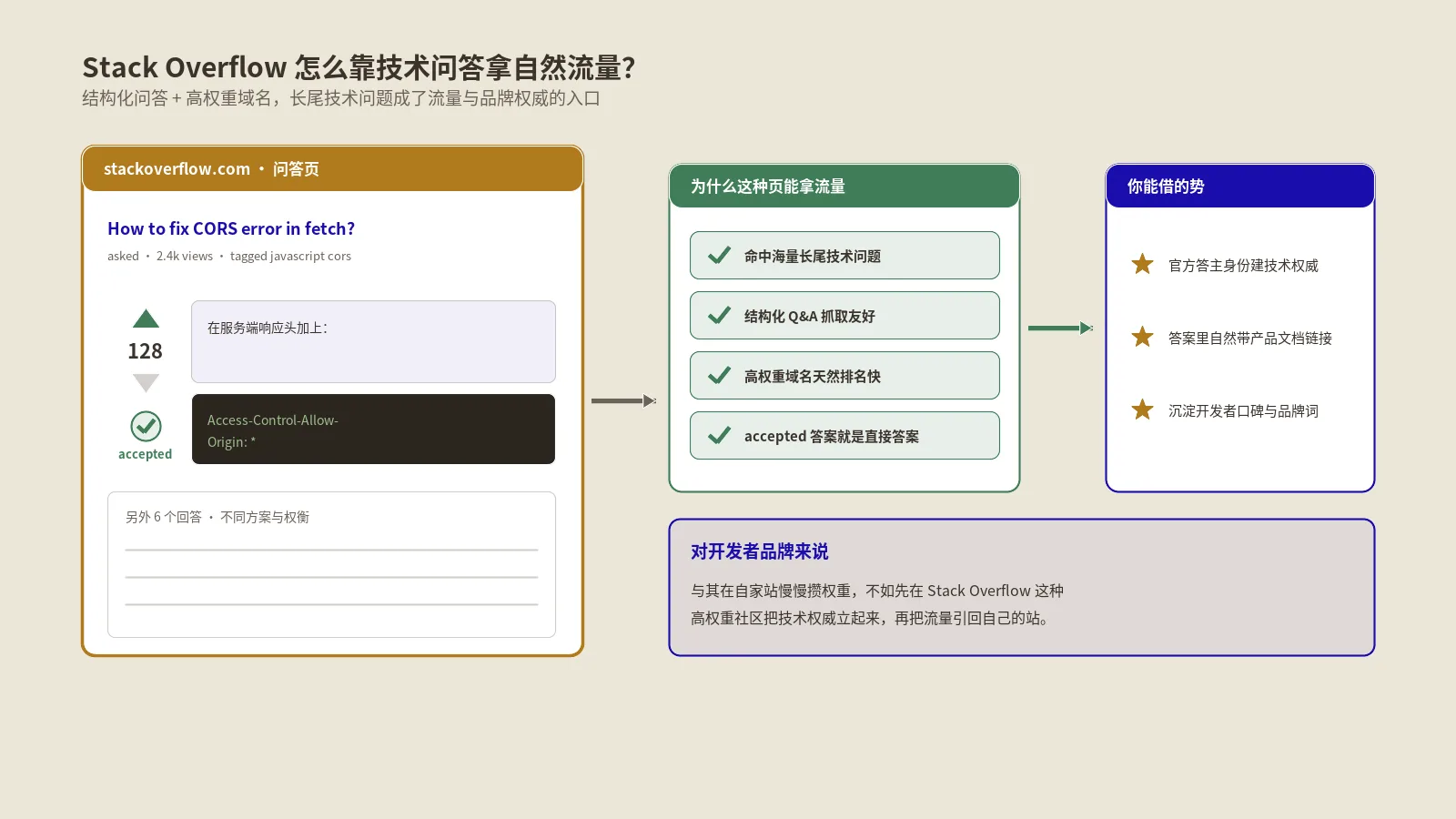Click the slide title Stack Overflow 怎么靠技术问答拿自然流量?
The image size is (1456, 819).
(359, 67)
